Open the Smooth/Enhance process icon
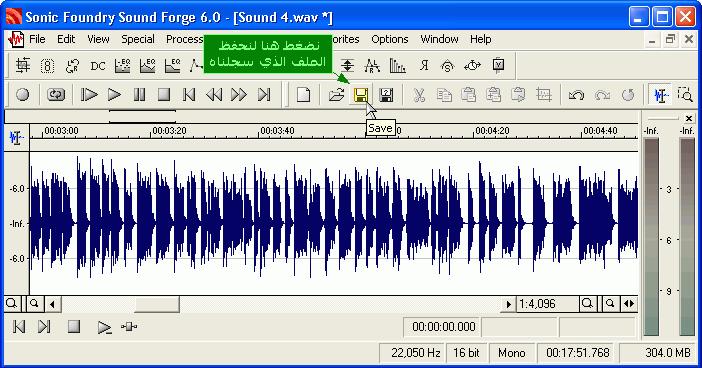 point(448,66)
